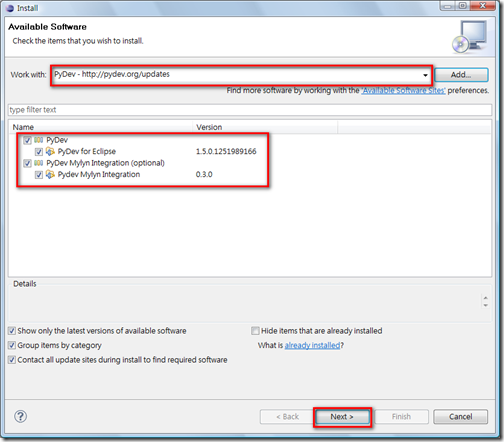This screenshot has height=442, width=504.
Task: Enable Hide items that are already installed
Action: coord(255,331)
